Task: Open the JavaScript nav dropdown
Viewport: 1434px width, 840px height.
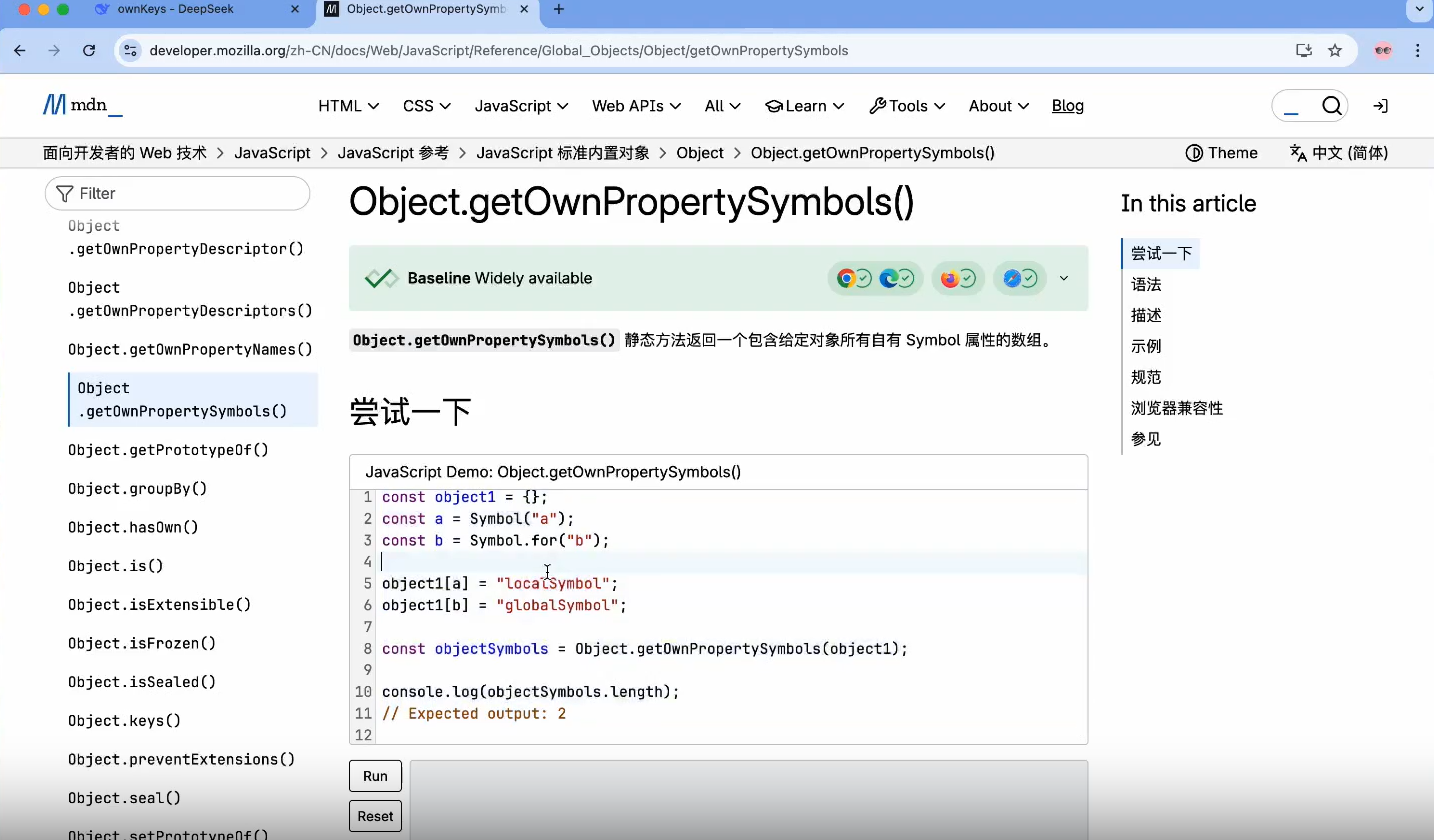Action: (x=522, y=106)
